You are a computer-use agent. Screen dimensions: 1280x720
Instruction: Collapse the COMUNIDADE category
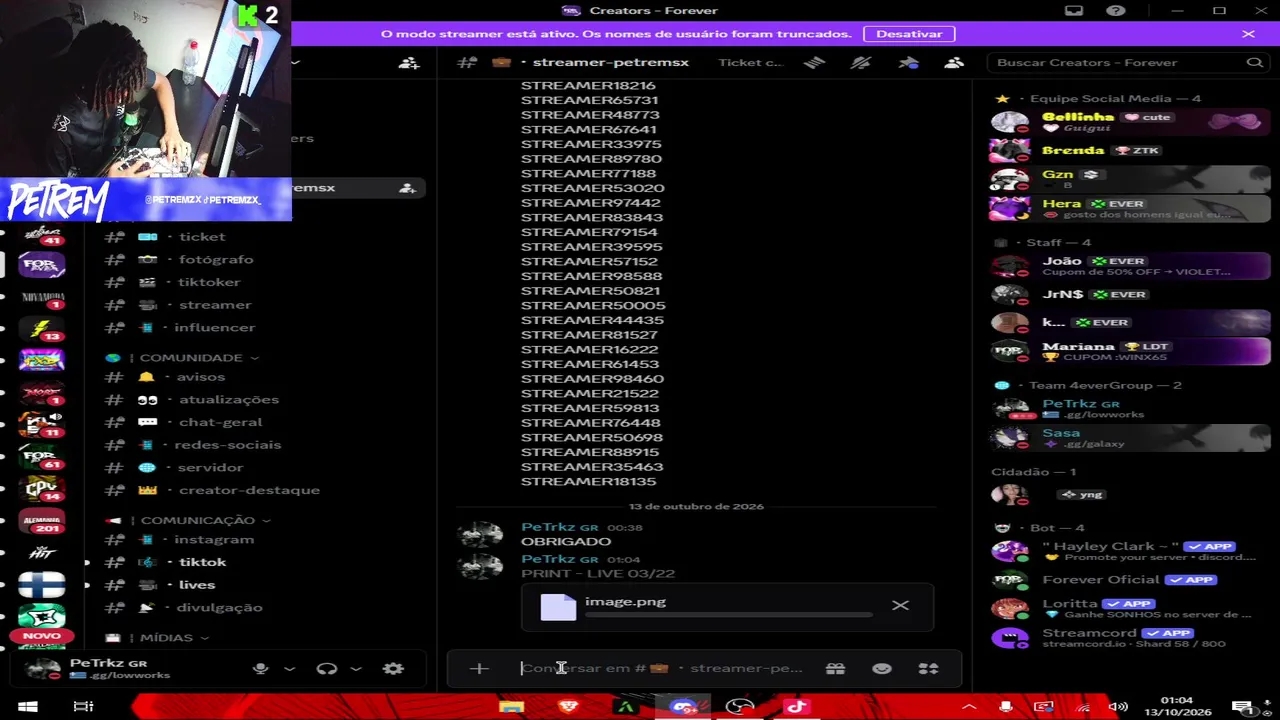(198, 357)
